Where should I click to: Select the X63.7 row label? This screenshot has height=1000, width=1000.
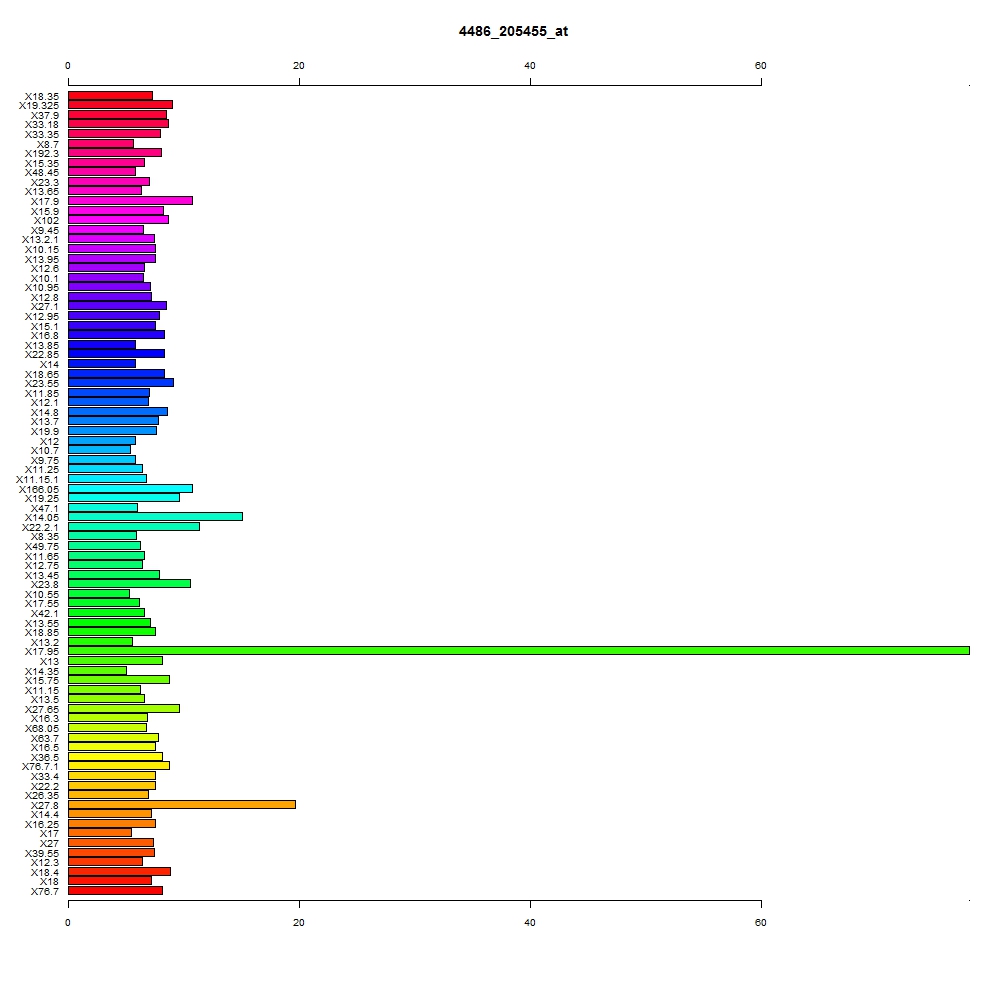tap(45, 739)
